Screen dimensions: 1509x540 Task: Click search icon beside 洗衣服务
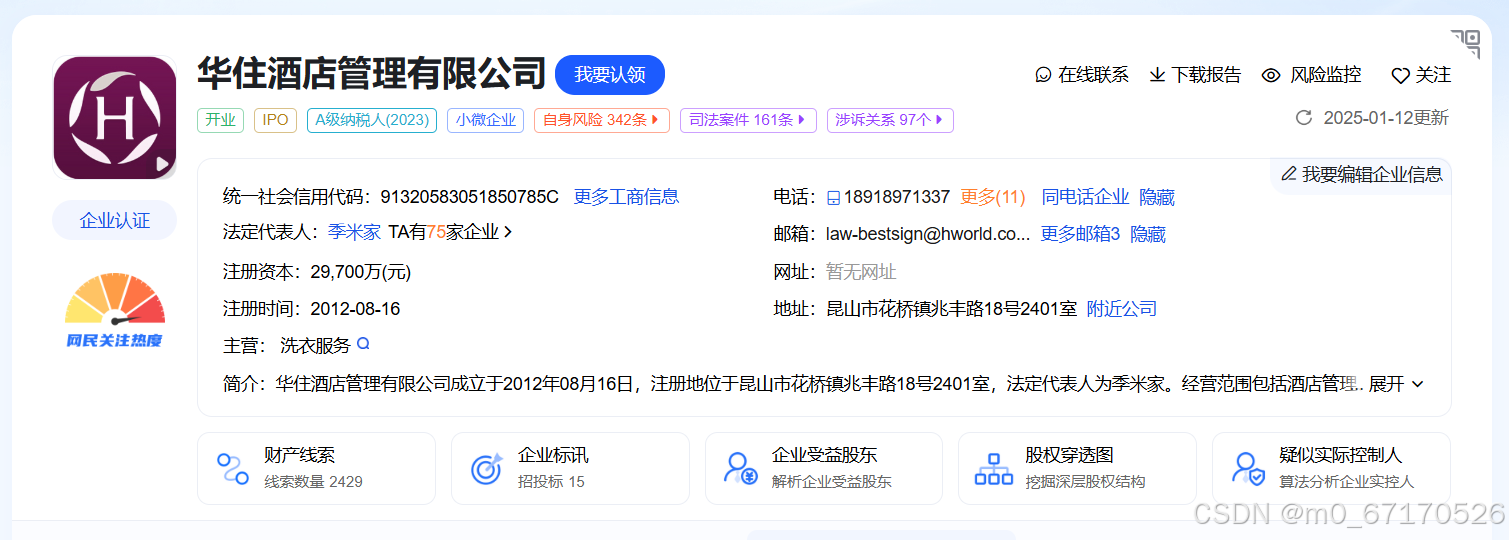coord(363,344)
